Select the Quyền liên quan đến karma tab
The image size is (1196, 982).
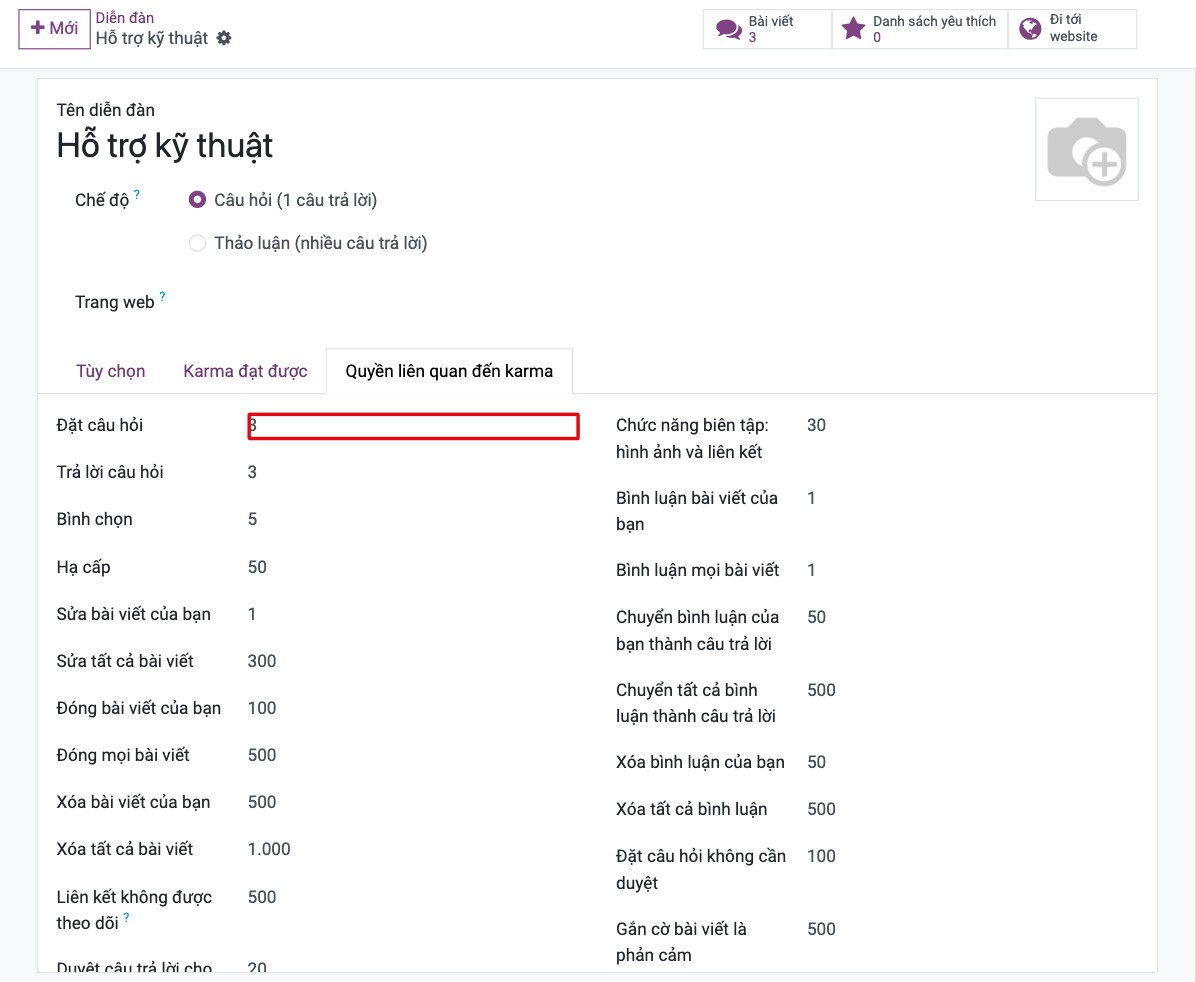(449, 372)
